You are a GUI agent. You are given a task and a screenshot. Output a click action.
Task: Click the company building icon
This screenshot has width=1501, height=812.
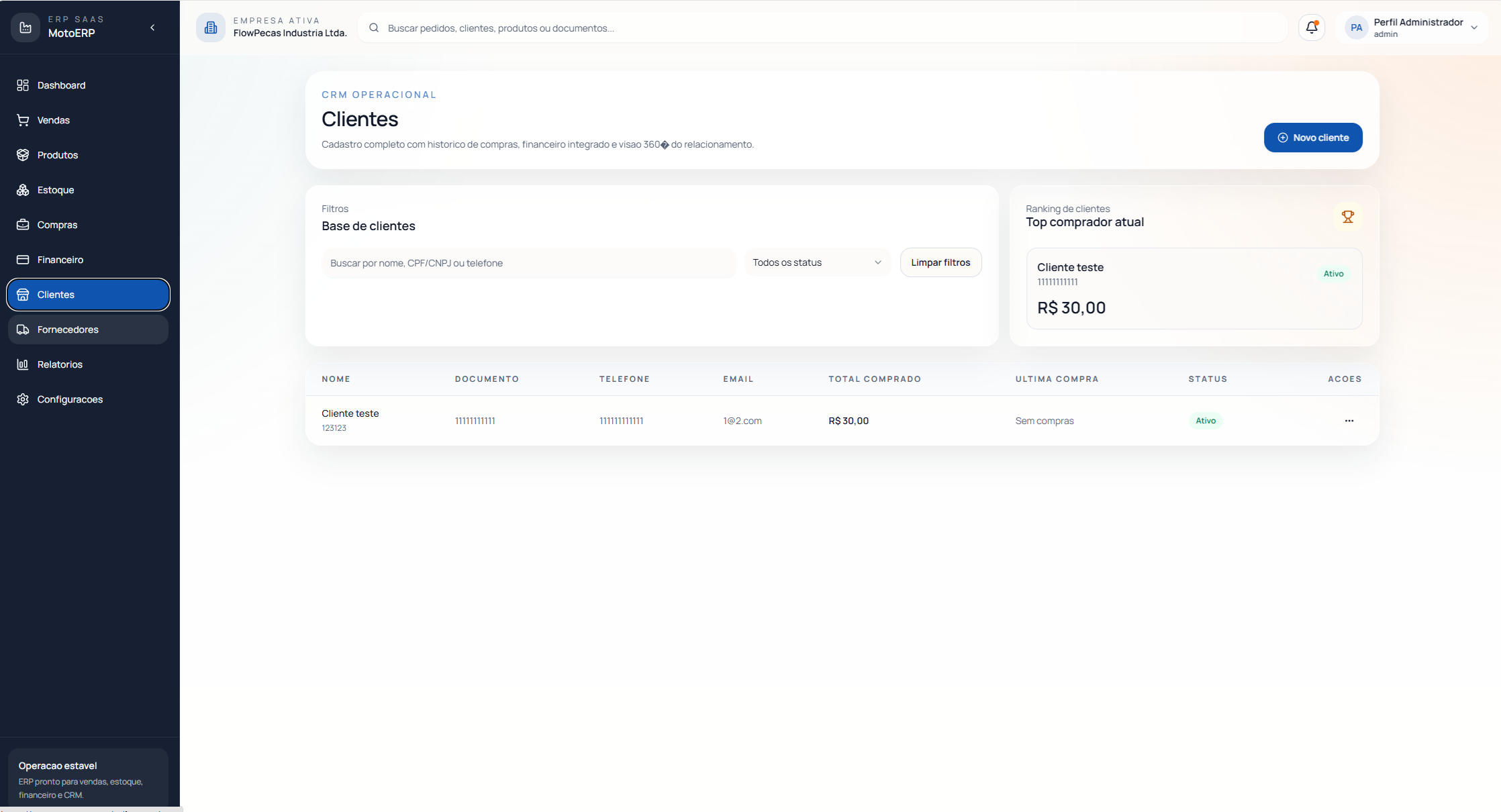[211, 28]
